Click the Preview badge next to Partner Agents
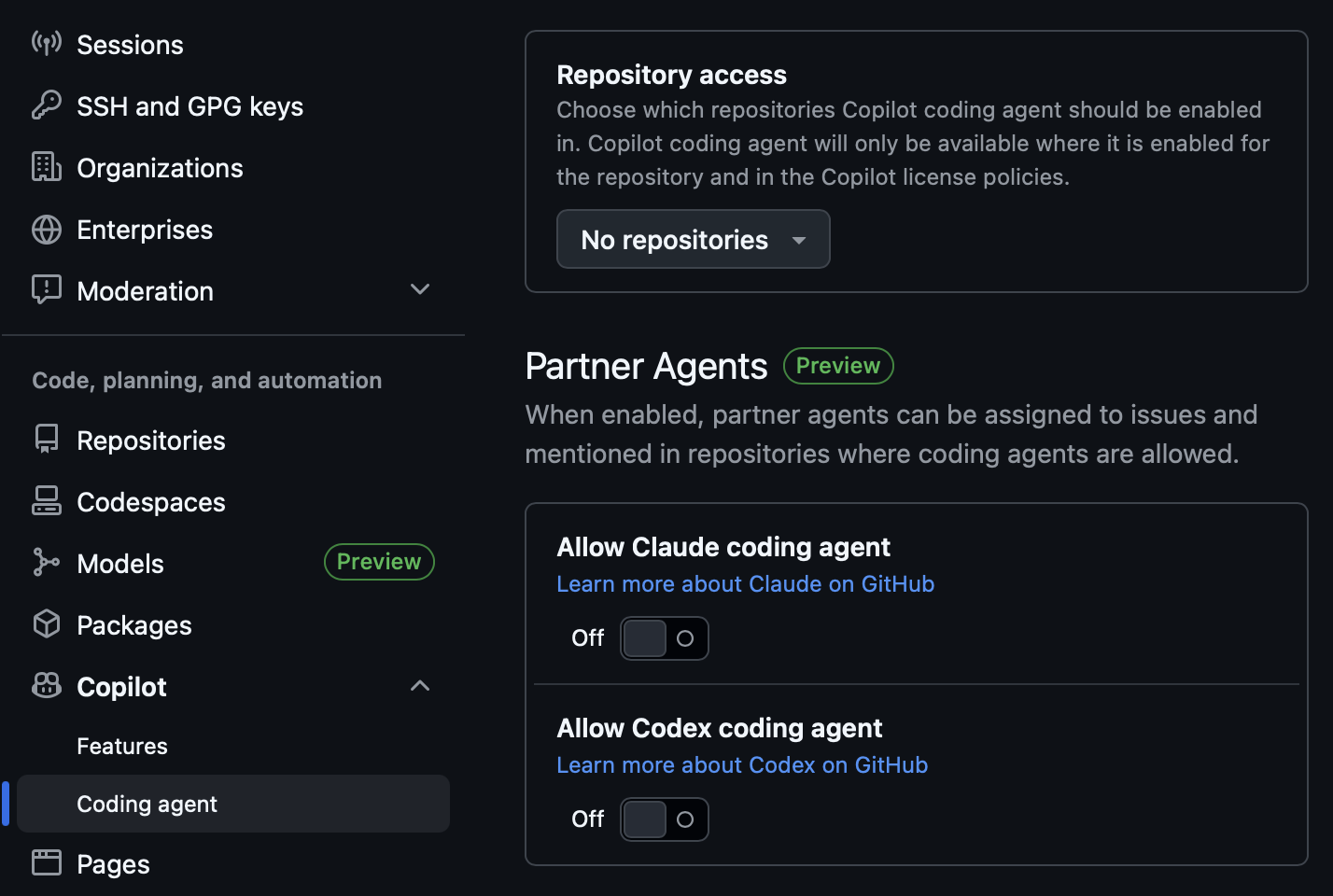Screen dimensions: 1333x896 pyautogui.click(x=837, y=366)
